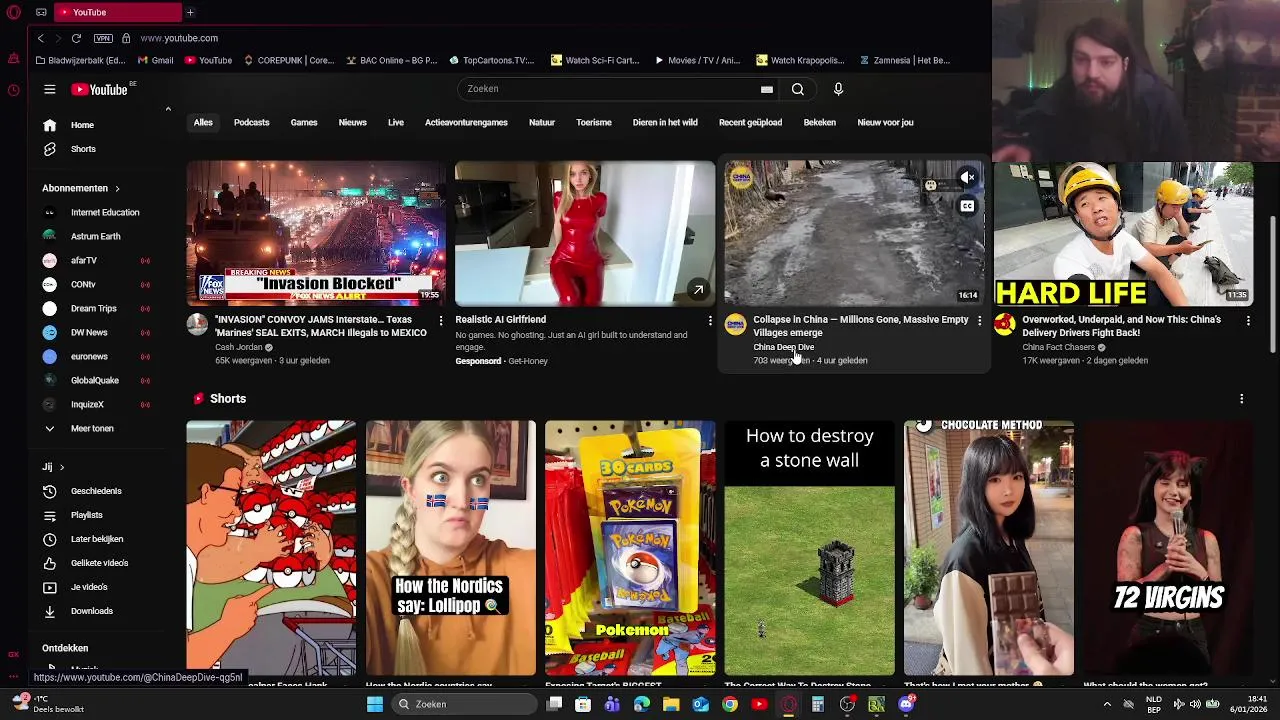Viewport: 1280px width, 720px height.
Task: Toggle captions on the Collapse in China preview
Action: click(967, 206)
